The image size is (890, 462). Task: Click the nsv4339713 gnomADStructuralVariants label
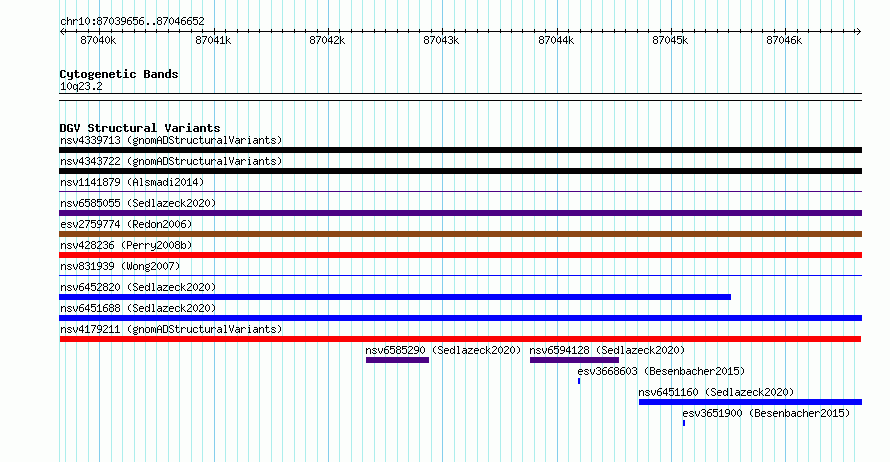tap(171, 140)
